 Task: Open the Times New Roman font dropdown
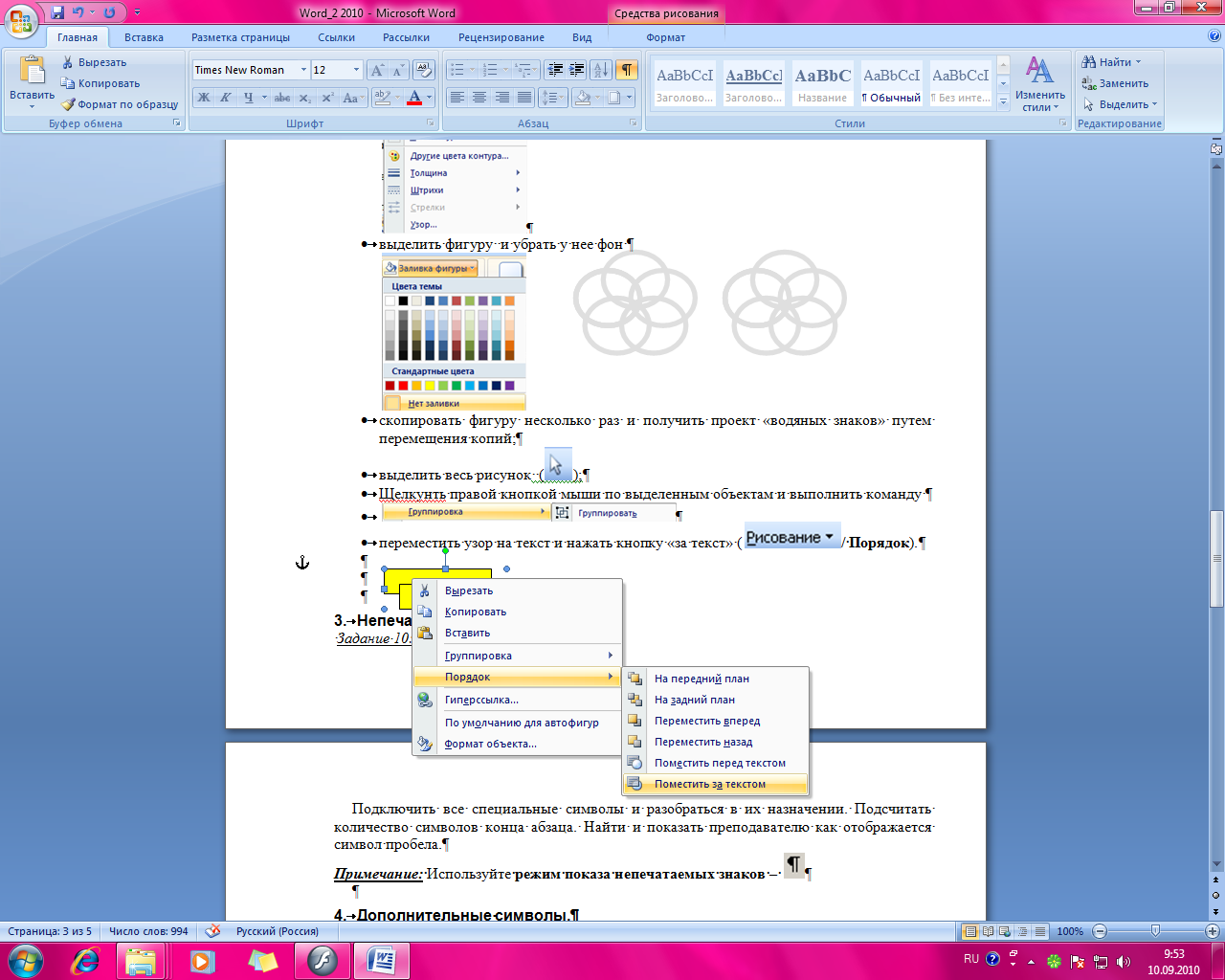tap(303, 70)
